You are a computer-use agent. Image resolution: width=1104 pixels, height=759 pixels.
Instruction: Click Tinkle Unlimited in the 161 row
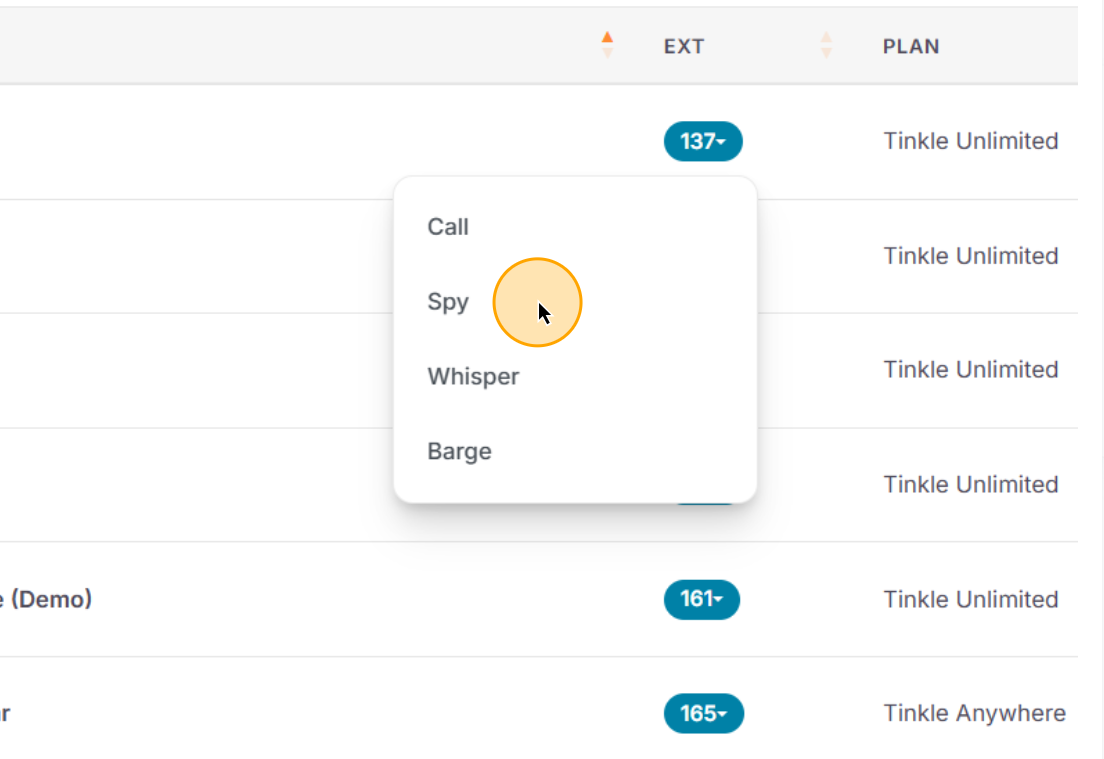click(971, 599)
